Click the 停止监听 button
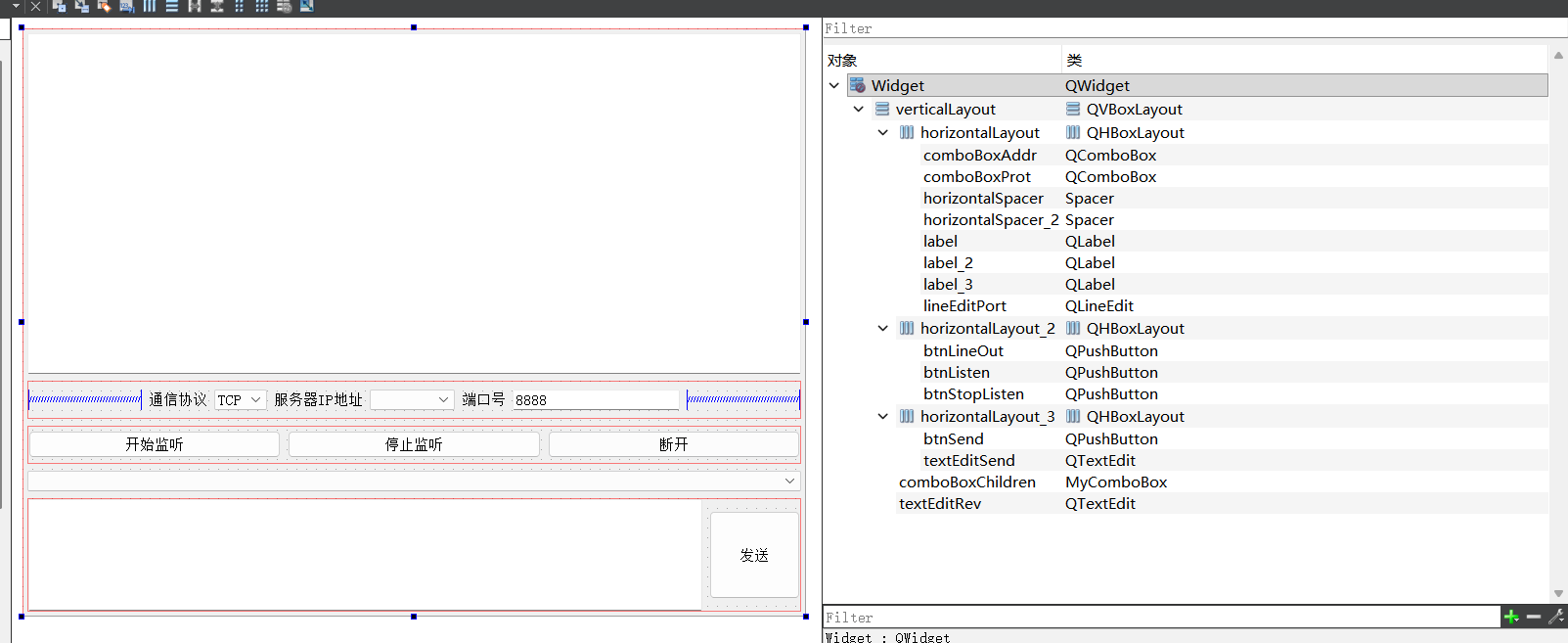 414,444
